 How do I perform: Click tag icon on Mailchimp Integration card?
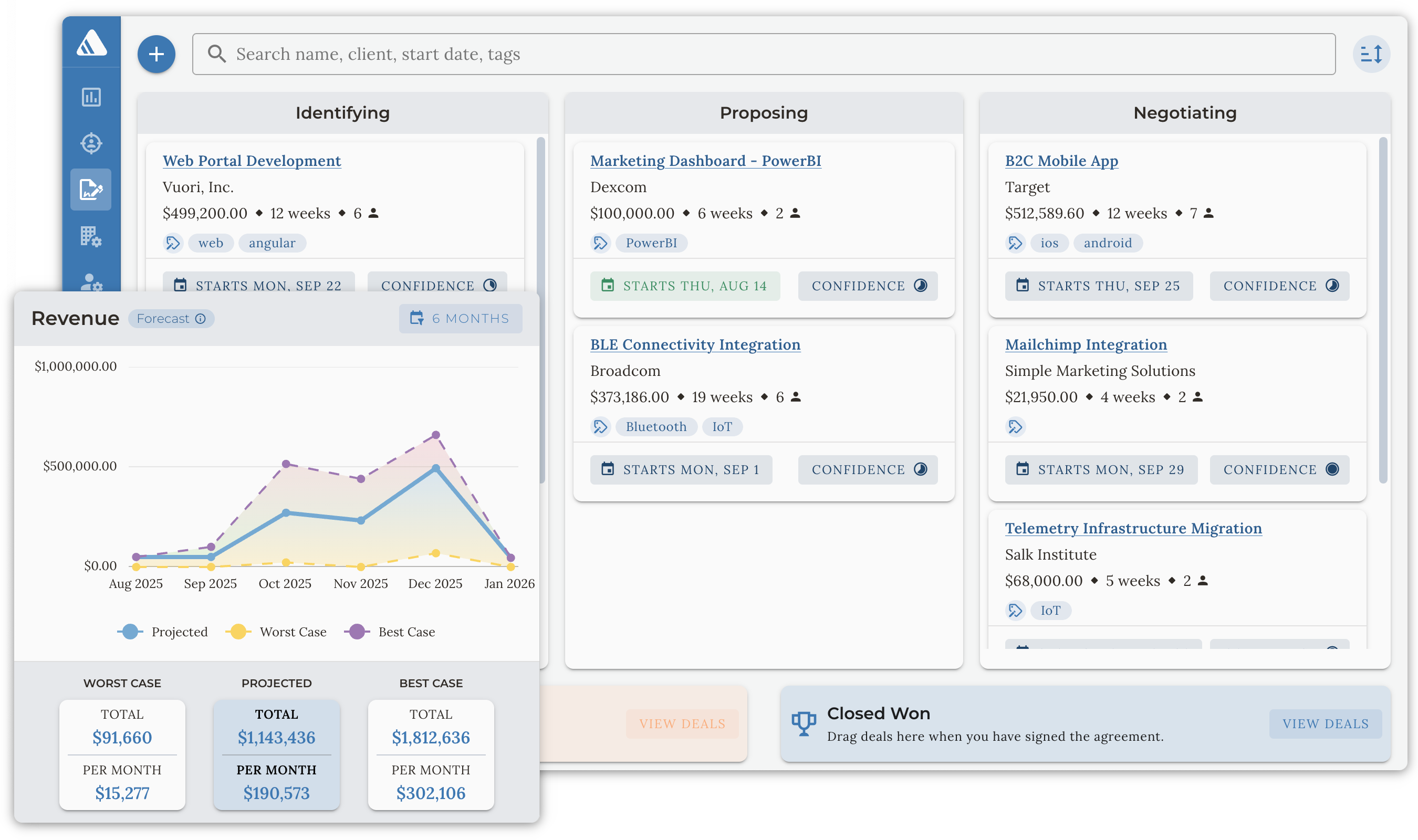pyautogui.click(x=1015, y=427)
